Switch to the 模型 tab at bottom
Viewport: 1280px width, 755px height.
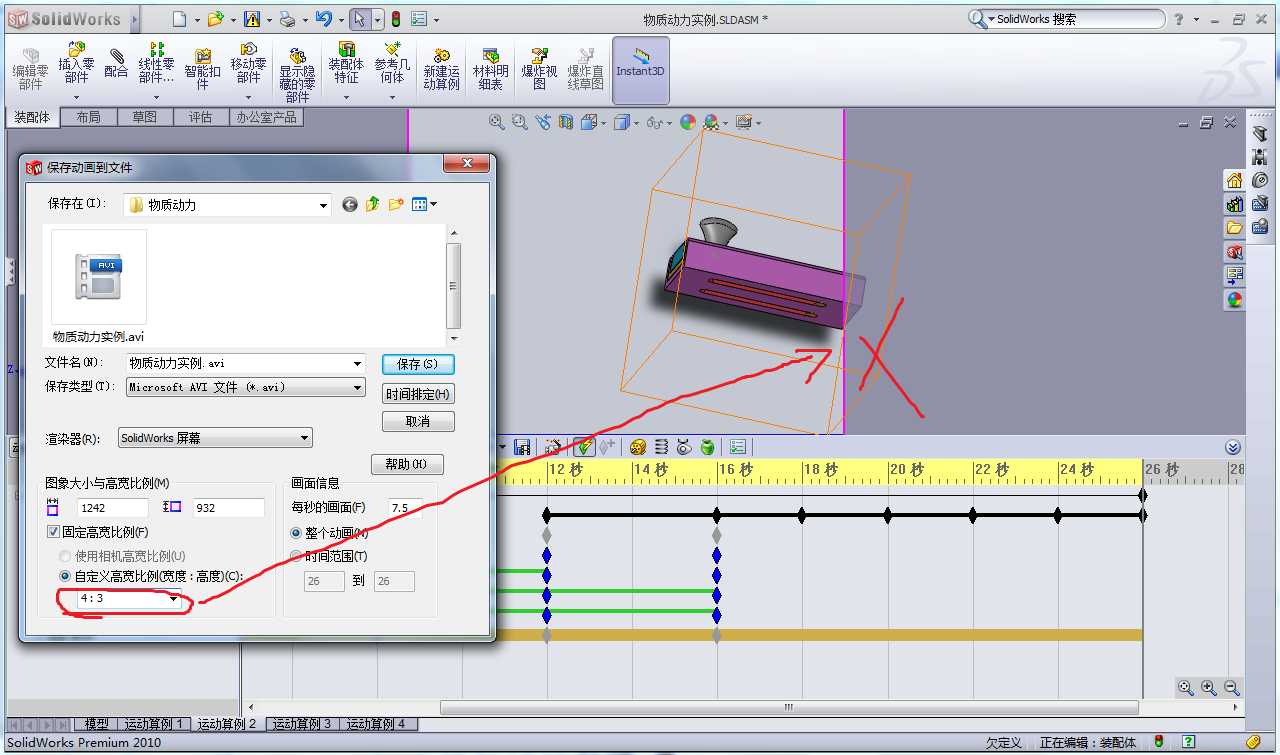(x=96, y=724)
